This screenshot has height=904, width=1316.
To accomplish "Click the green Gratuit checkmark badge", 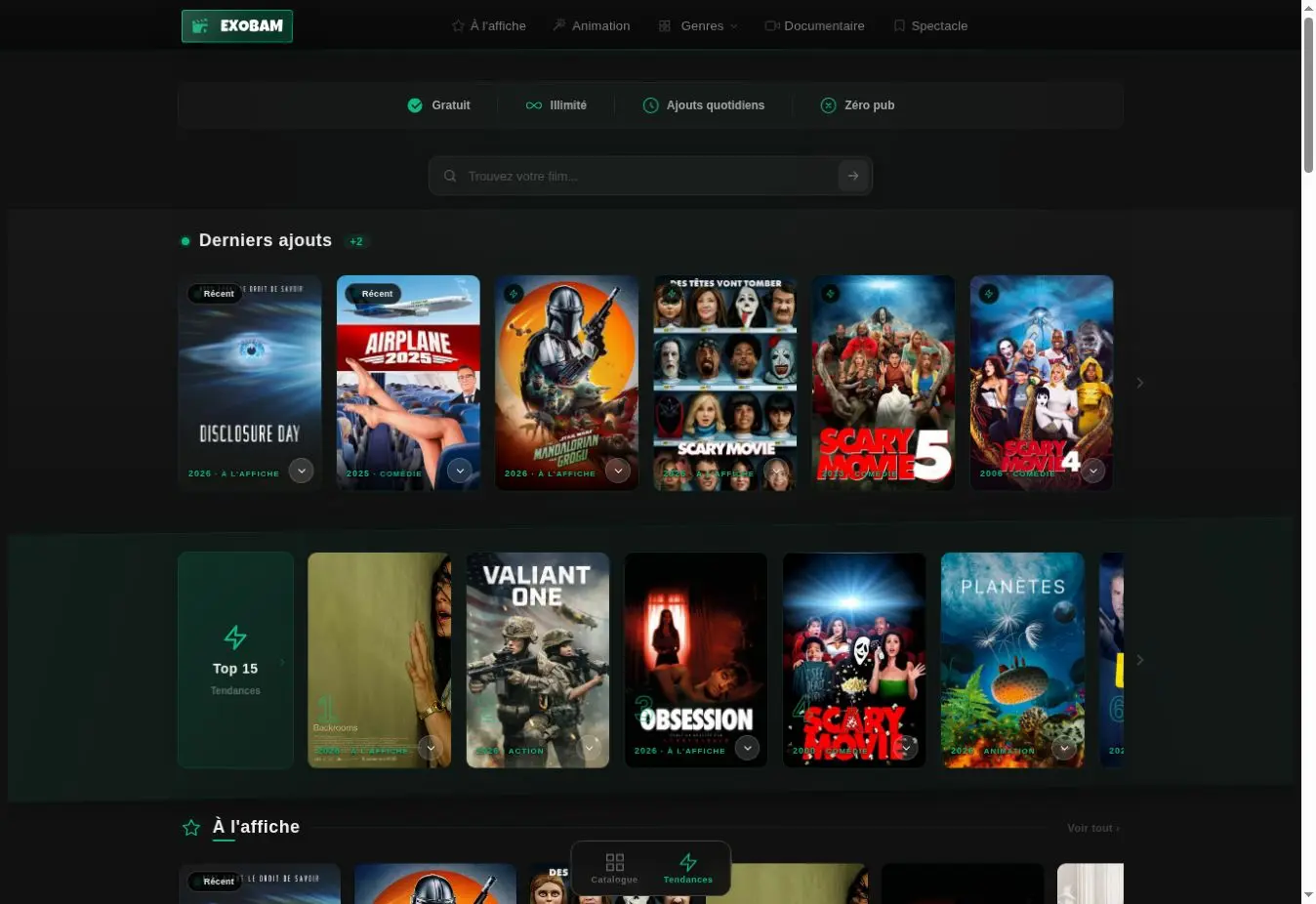I will 415,105.
